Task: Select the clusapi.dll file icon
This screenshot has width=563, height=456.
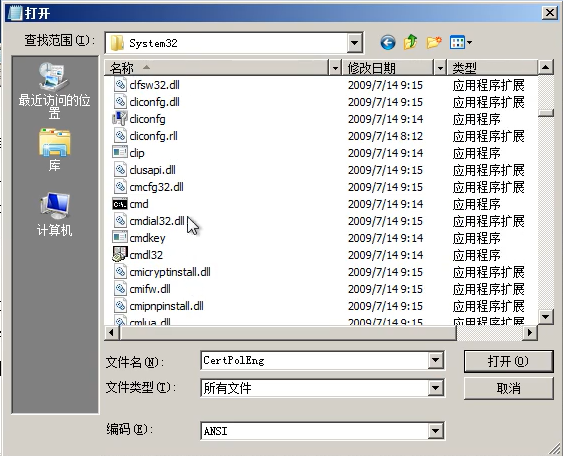Action: [x=120, y=170]
